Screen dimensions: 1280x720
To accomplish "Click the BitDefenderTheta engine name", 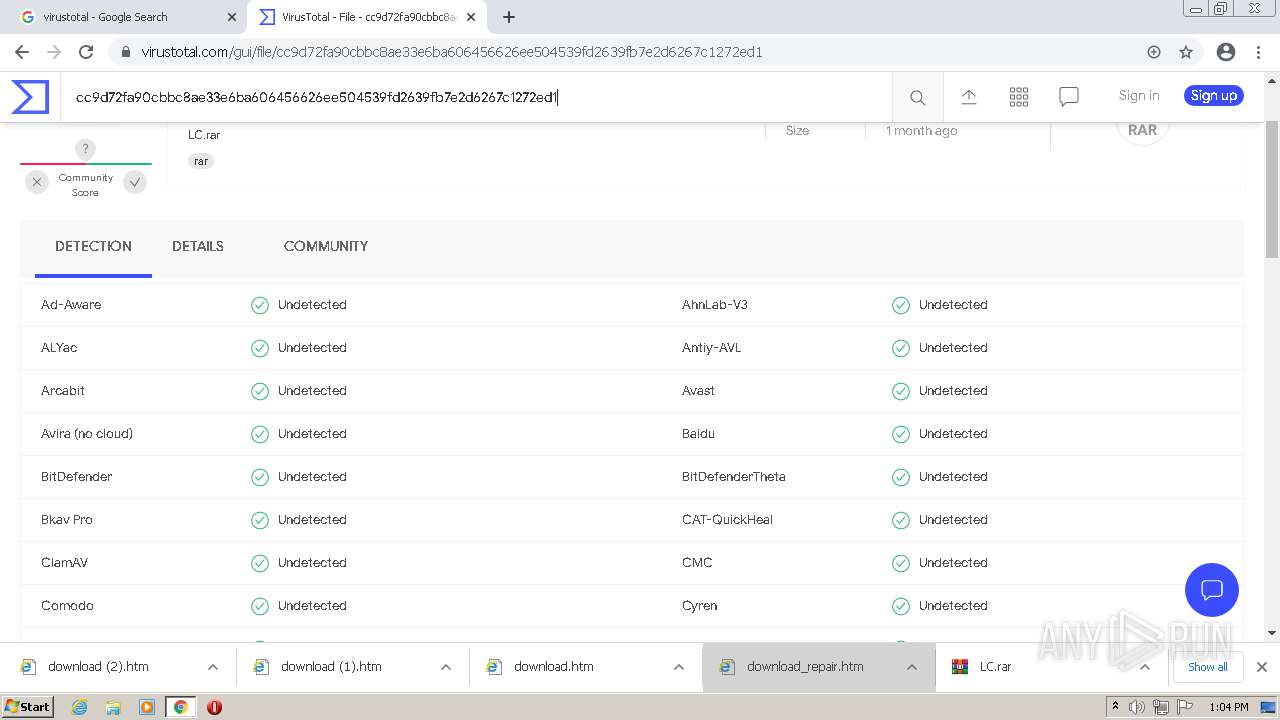I will point(734,477).
